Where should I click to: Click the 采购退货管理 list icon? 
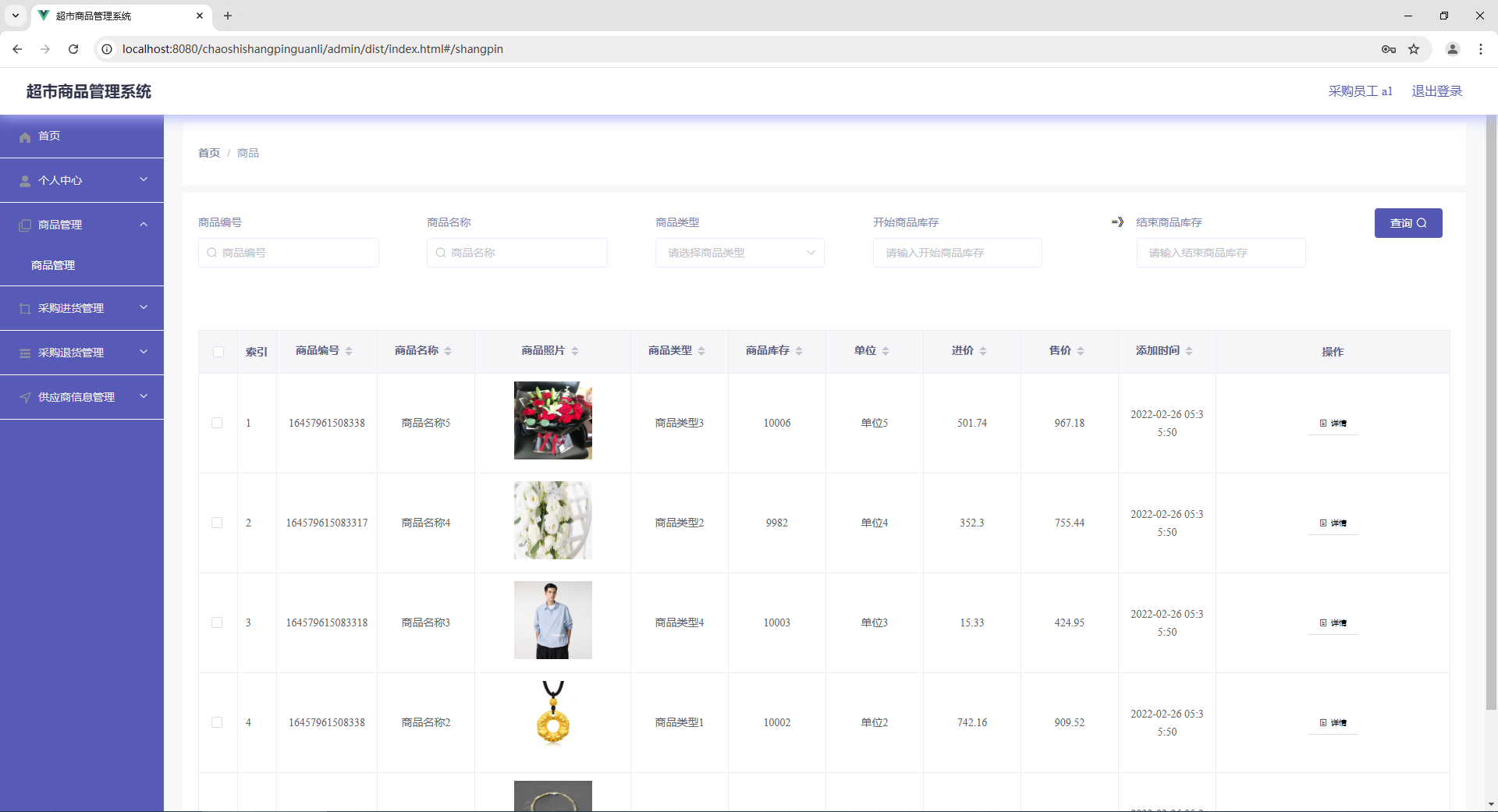[x=25, y=353]
